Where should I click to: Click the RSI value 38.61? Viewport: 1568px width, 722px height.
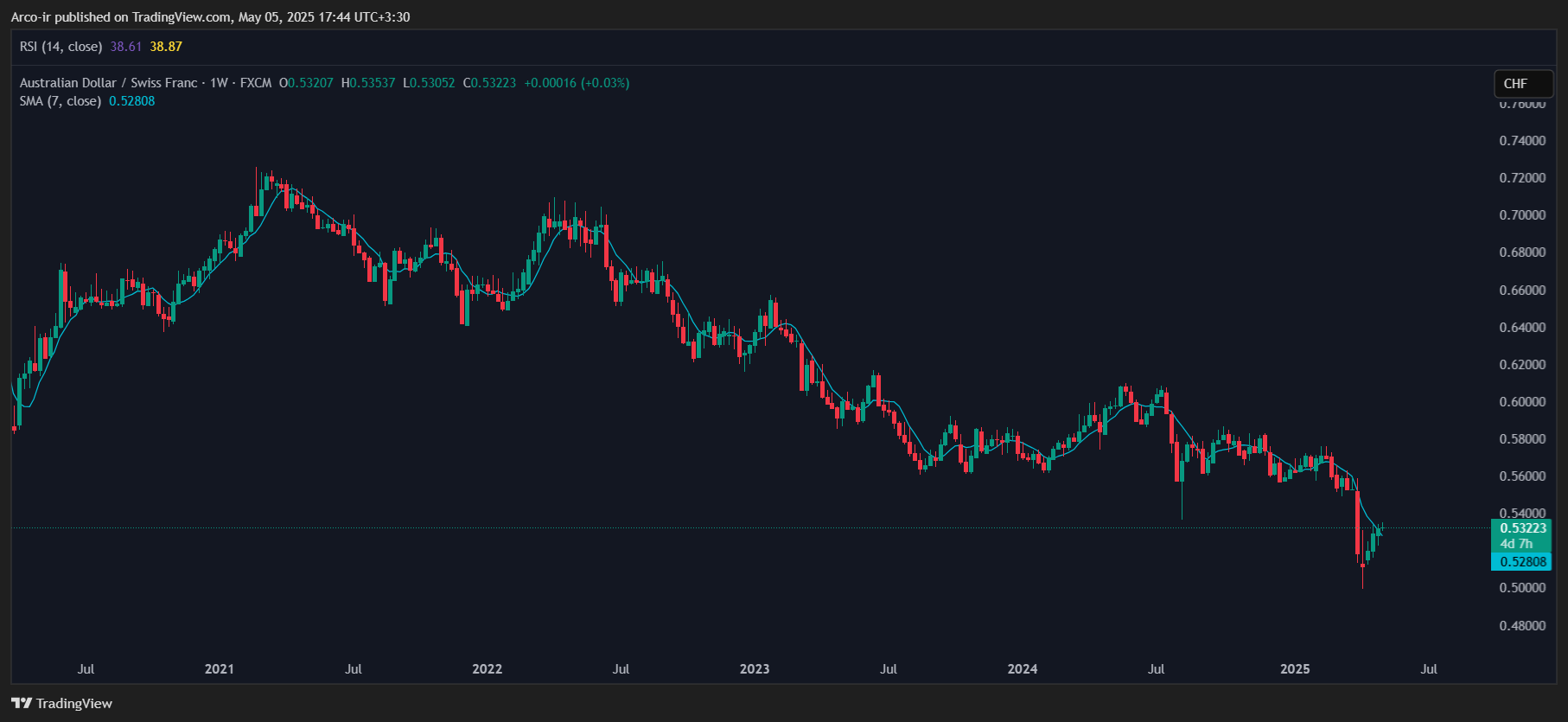pyautogui.click(x=126, y=47)
